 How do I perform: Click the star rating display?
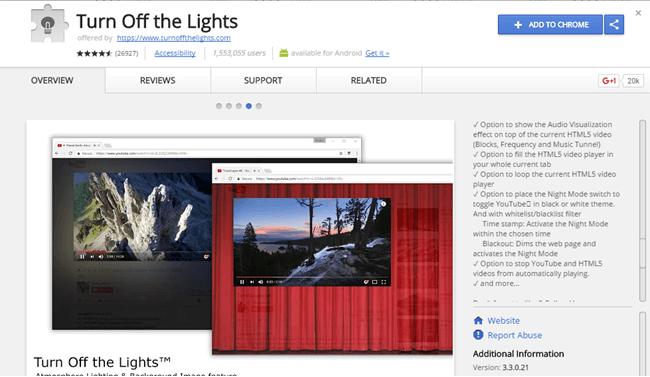pyautogui.click(x=94, y=53)
